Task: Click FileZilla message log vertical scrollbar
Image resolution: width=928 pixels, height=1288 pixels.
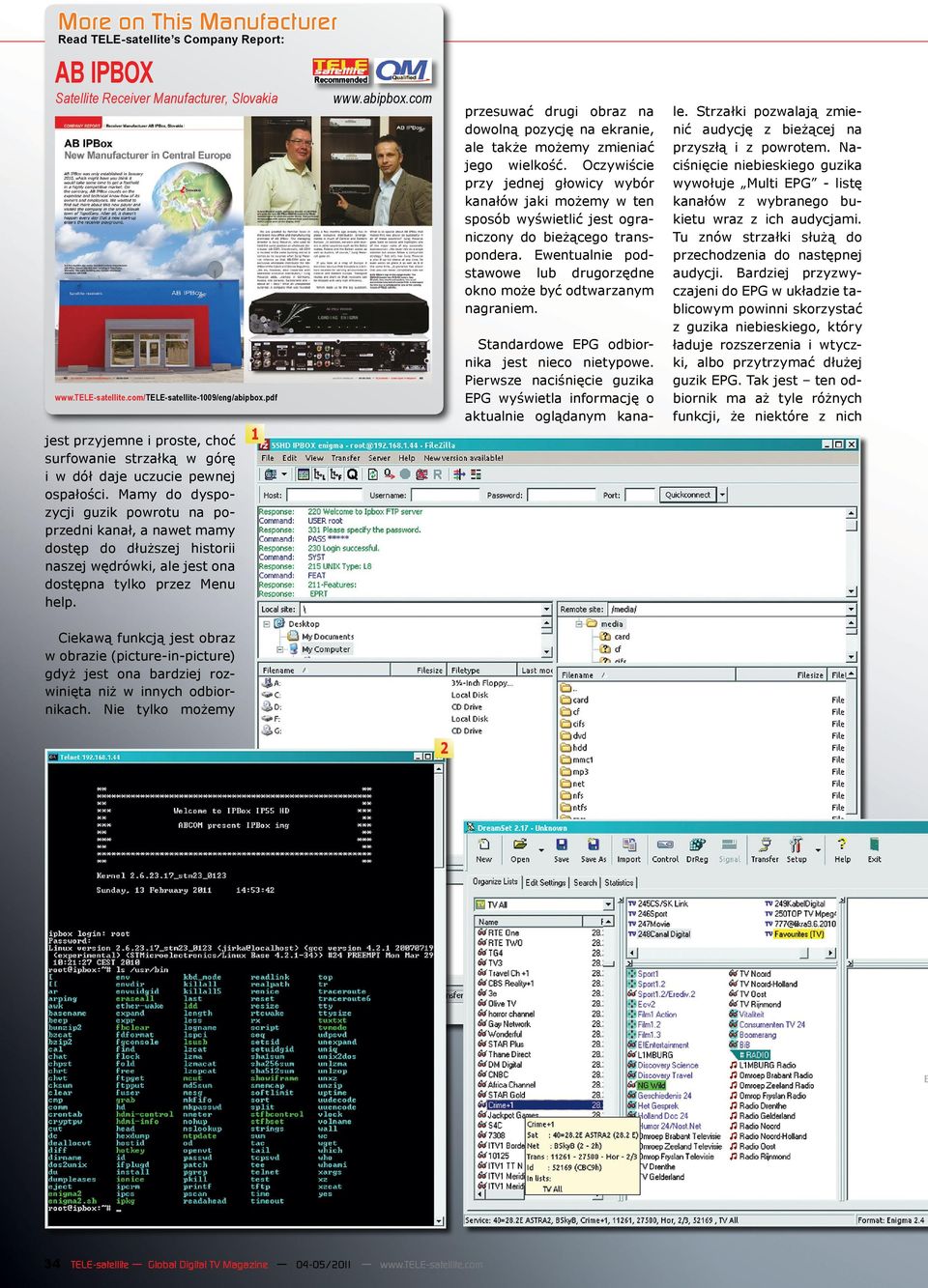Action: click(x=852, y=553)
